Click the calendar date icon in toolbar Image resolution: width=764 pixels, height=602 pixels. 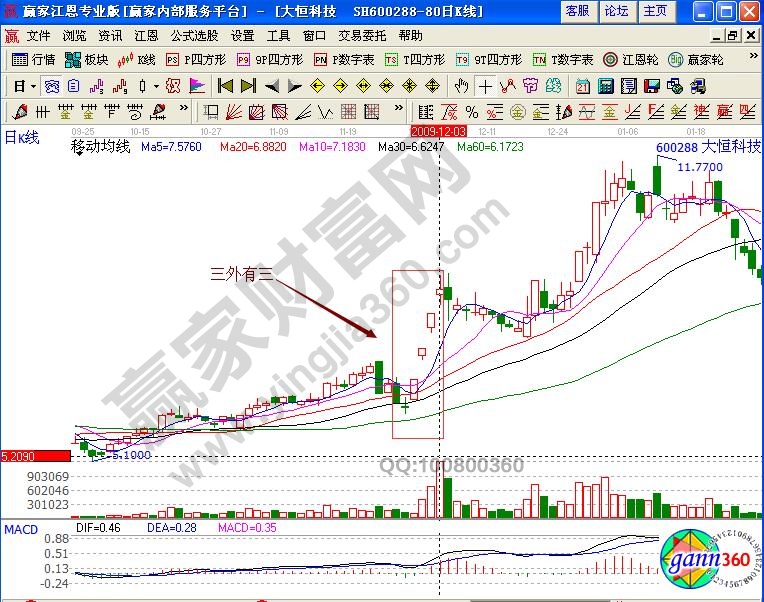coord(583,85)
